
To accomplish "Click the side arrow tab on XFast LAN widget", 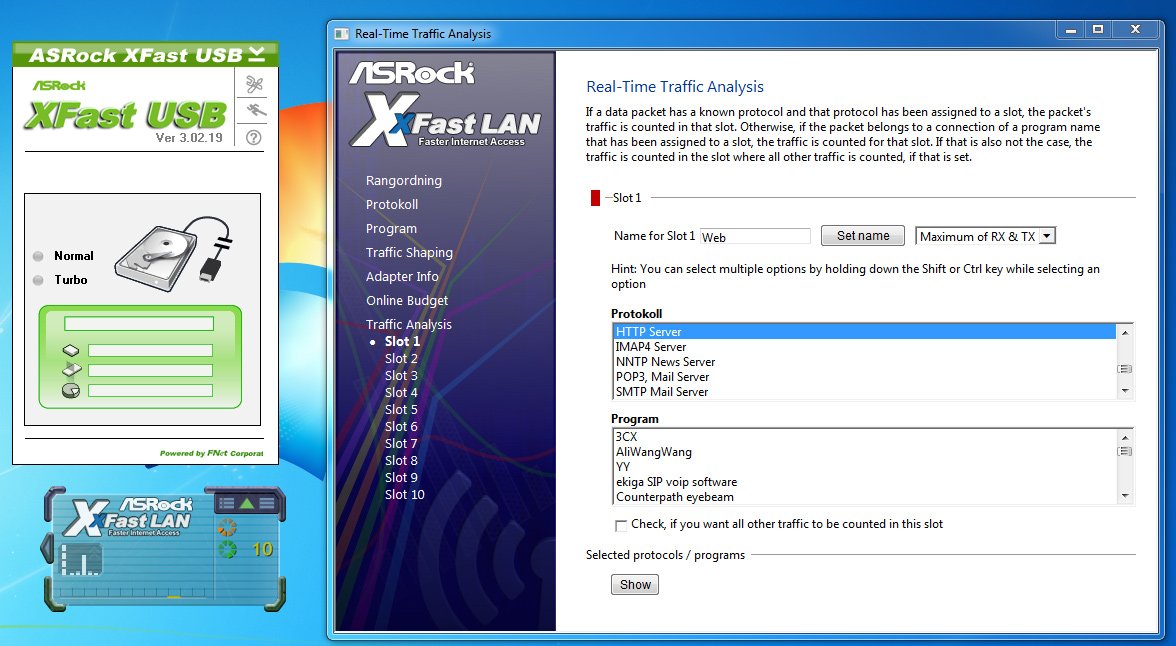I will [x=47, y=547].
